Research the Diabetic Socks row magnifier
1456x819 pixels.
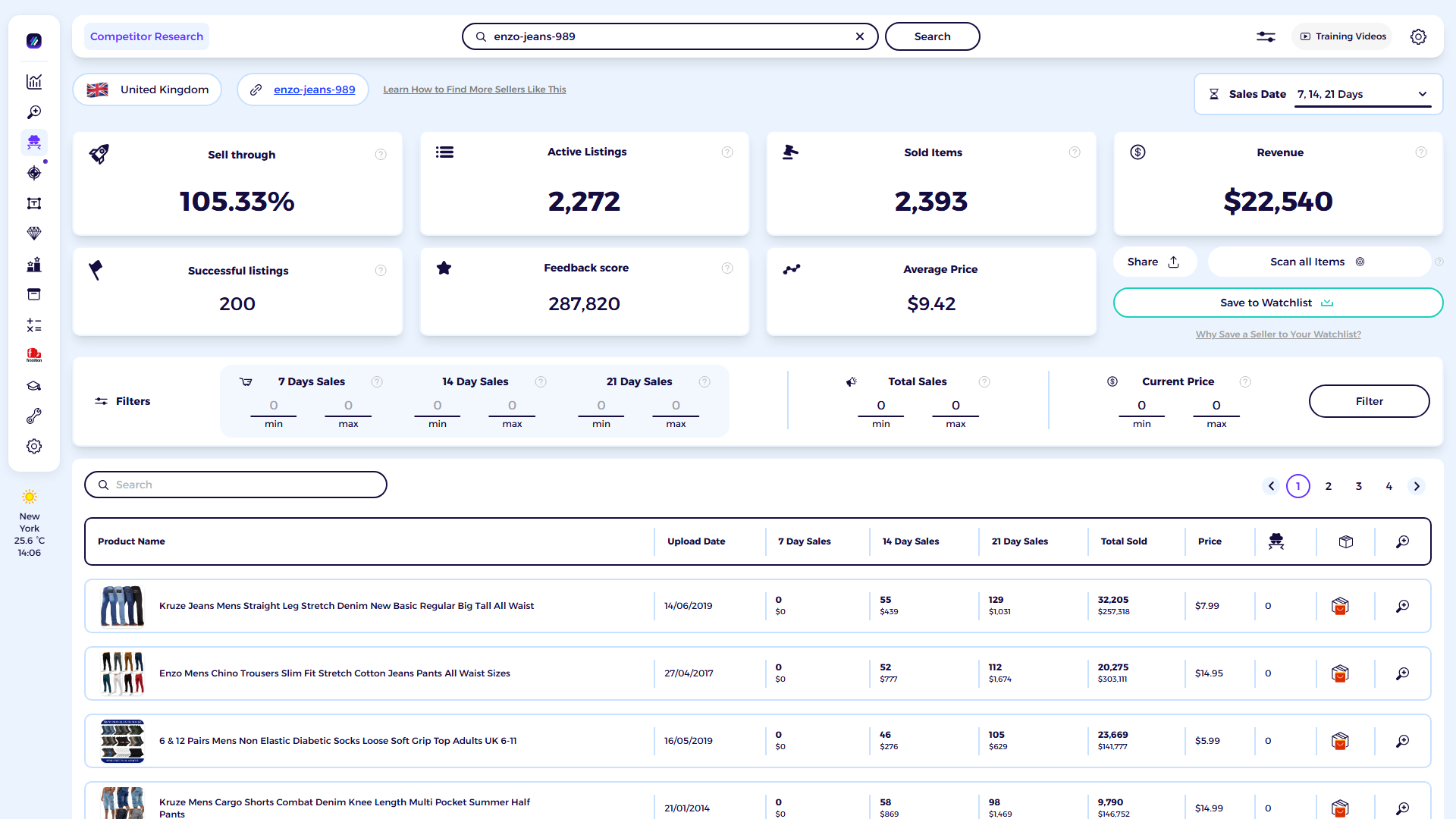(x=1403, y=741)
